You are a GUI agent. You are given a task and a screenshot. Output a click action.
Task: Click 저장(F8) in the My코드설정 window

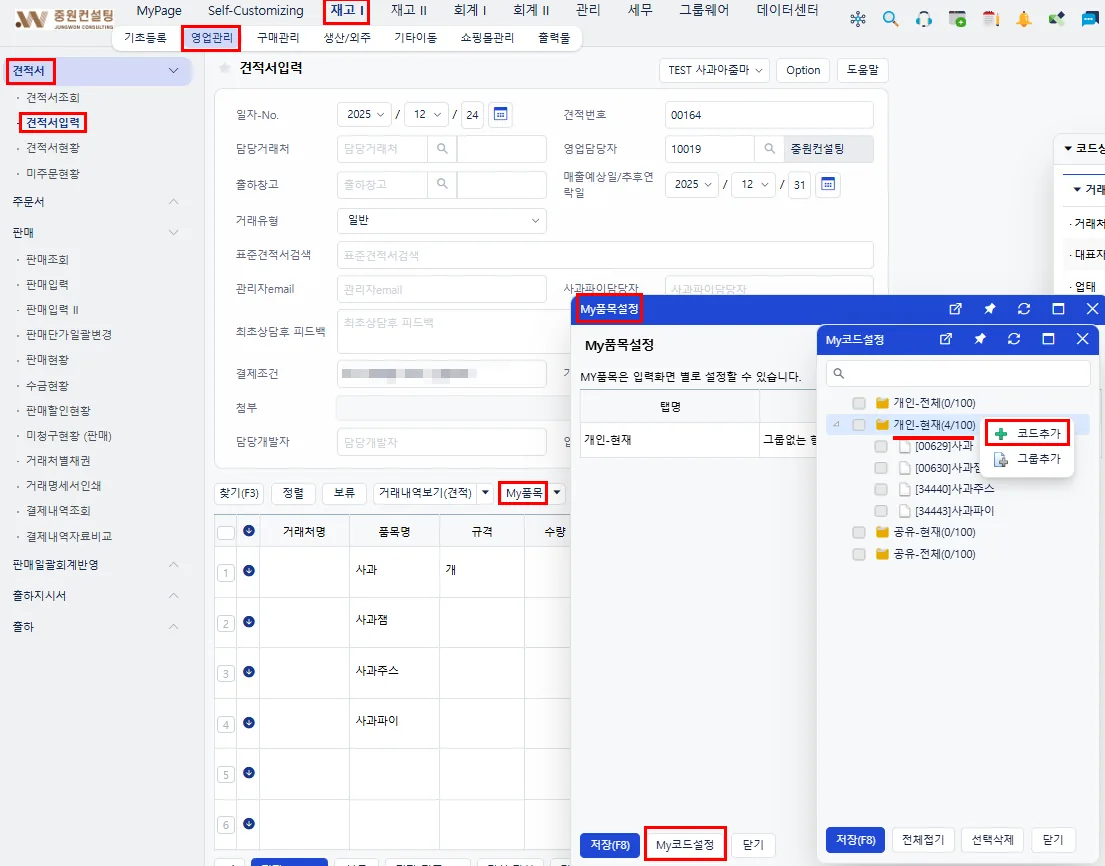(856, 839)
